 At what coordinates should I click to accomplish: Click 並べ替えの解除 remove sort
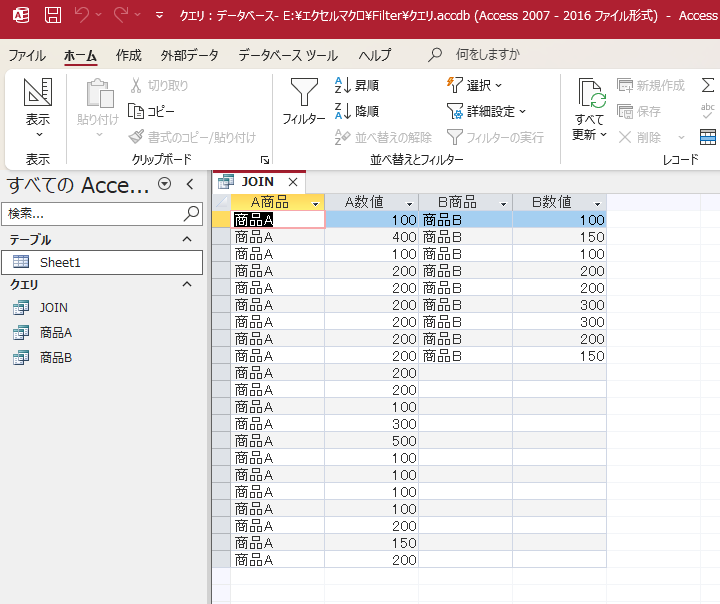383,137
